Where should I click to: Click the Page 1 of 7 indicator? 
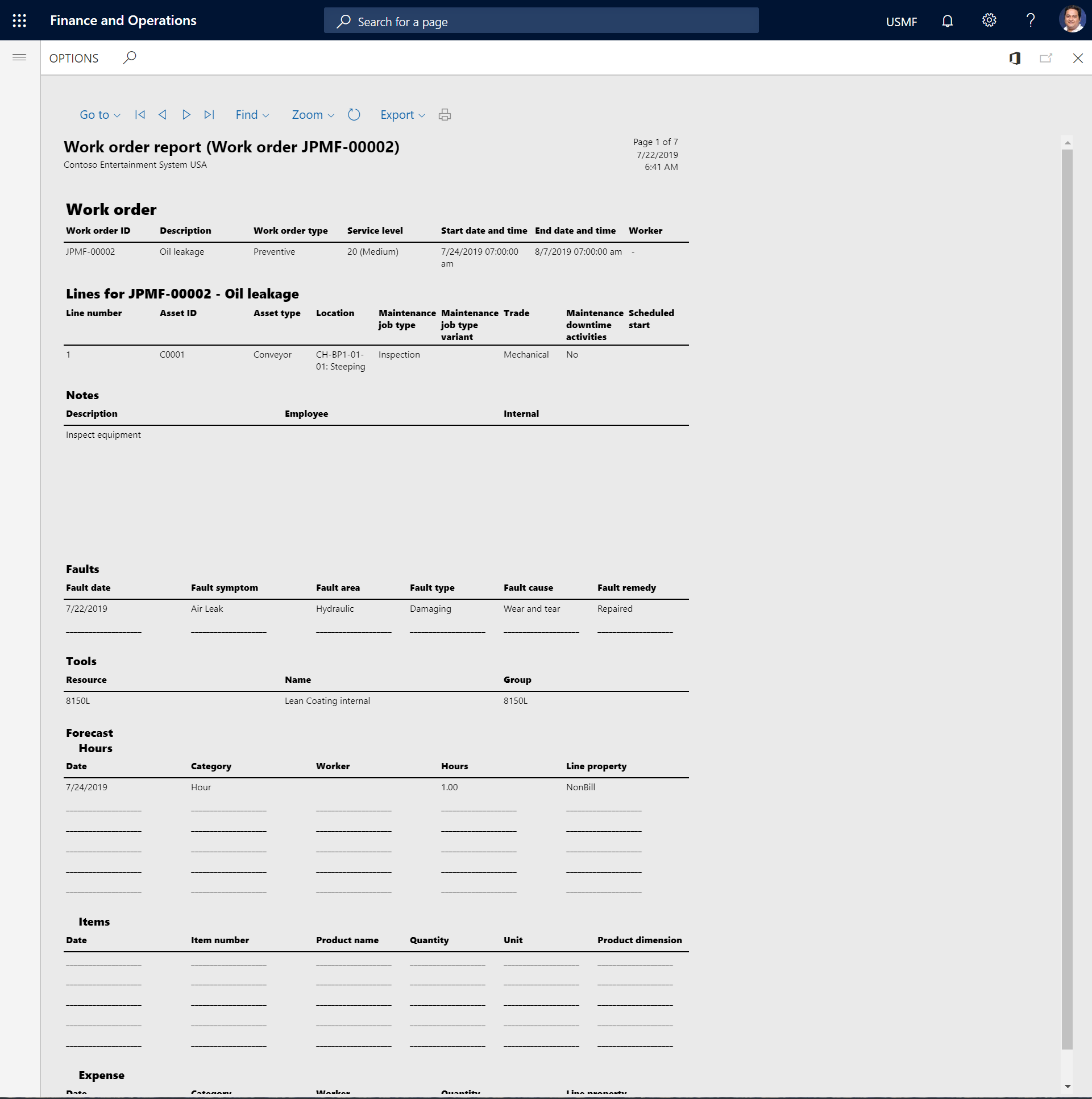click(x=655, y=142)
